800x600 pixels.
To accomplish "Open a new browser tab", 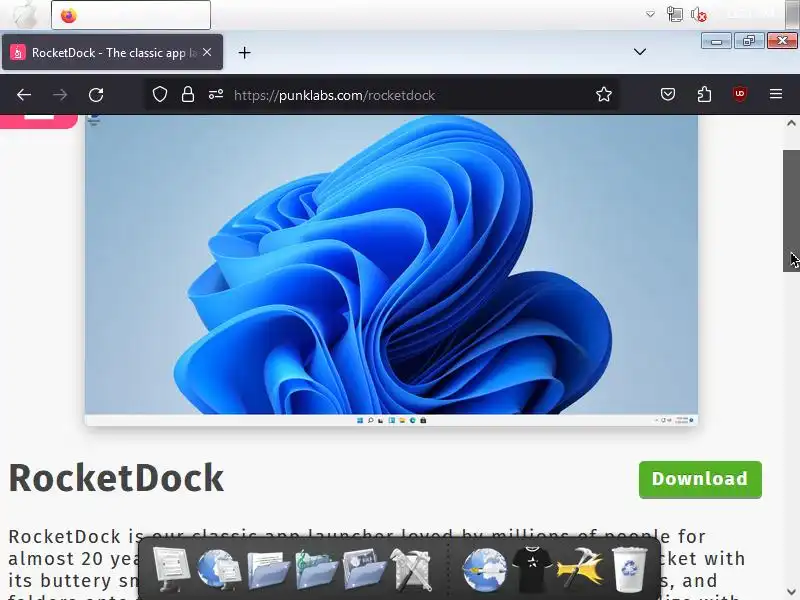I will tap(244, 53).
